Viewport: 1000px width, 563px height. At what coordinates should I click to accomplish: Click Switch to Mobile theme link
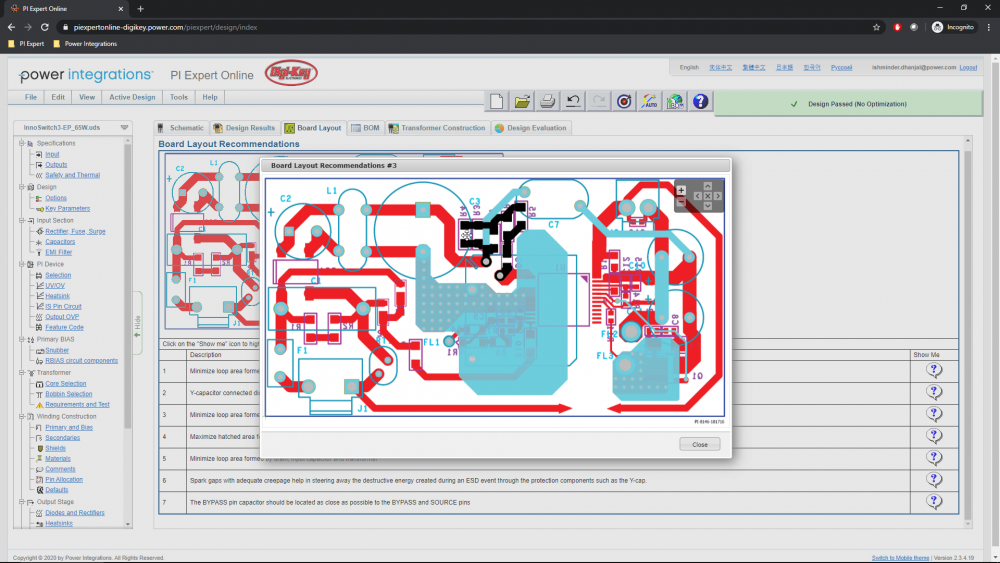[901, 558]
